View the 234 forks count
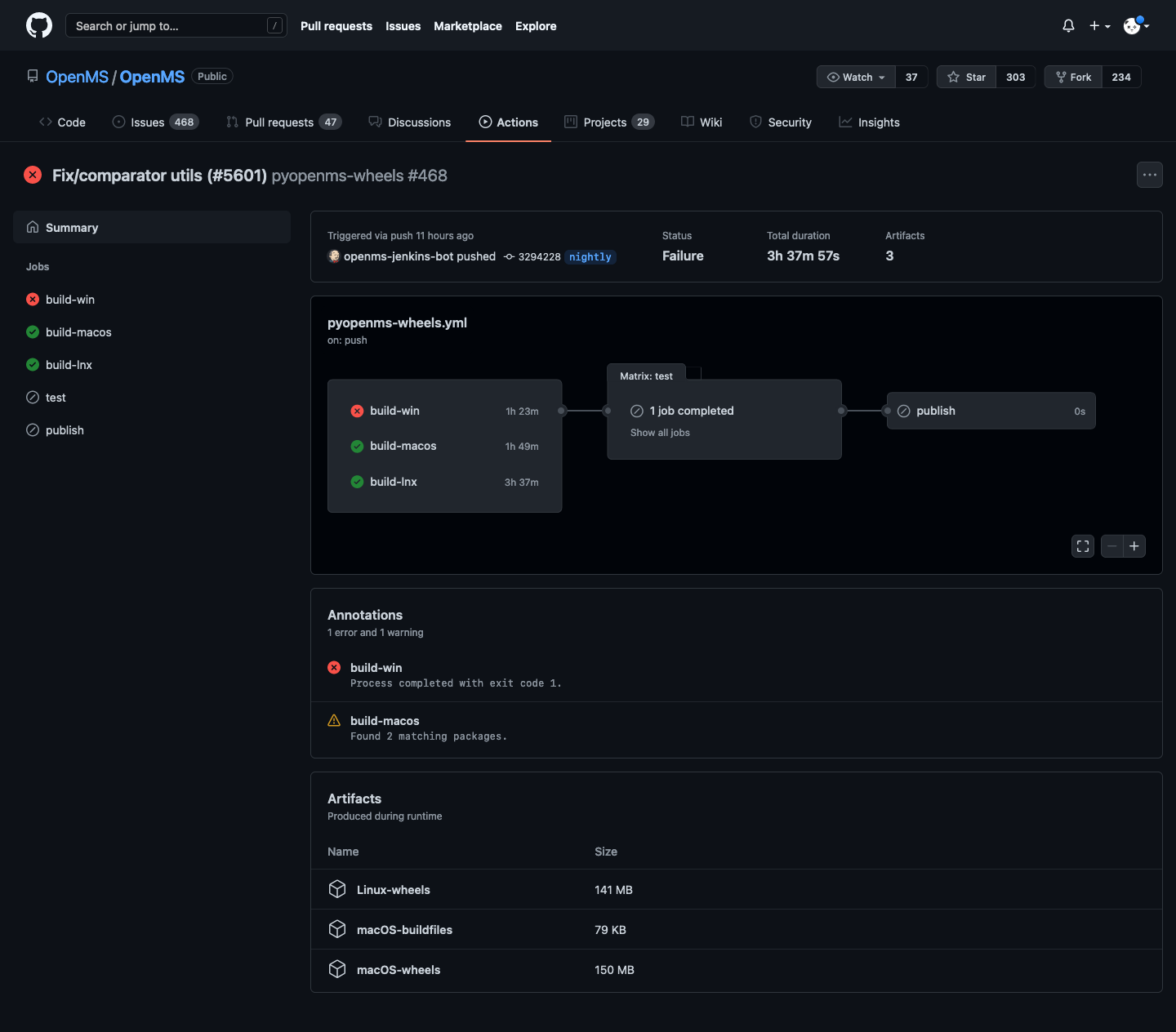 pos(1121,77)
